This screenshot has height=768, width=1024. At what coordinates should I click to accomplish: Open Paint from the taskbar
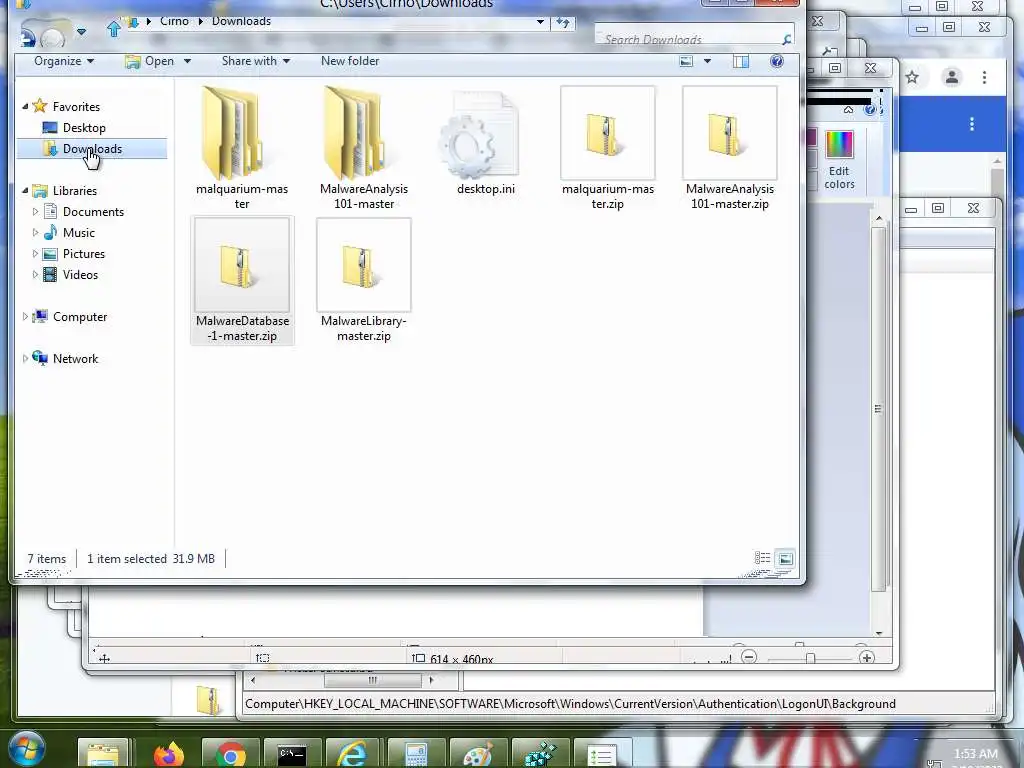tap(477, 754)
